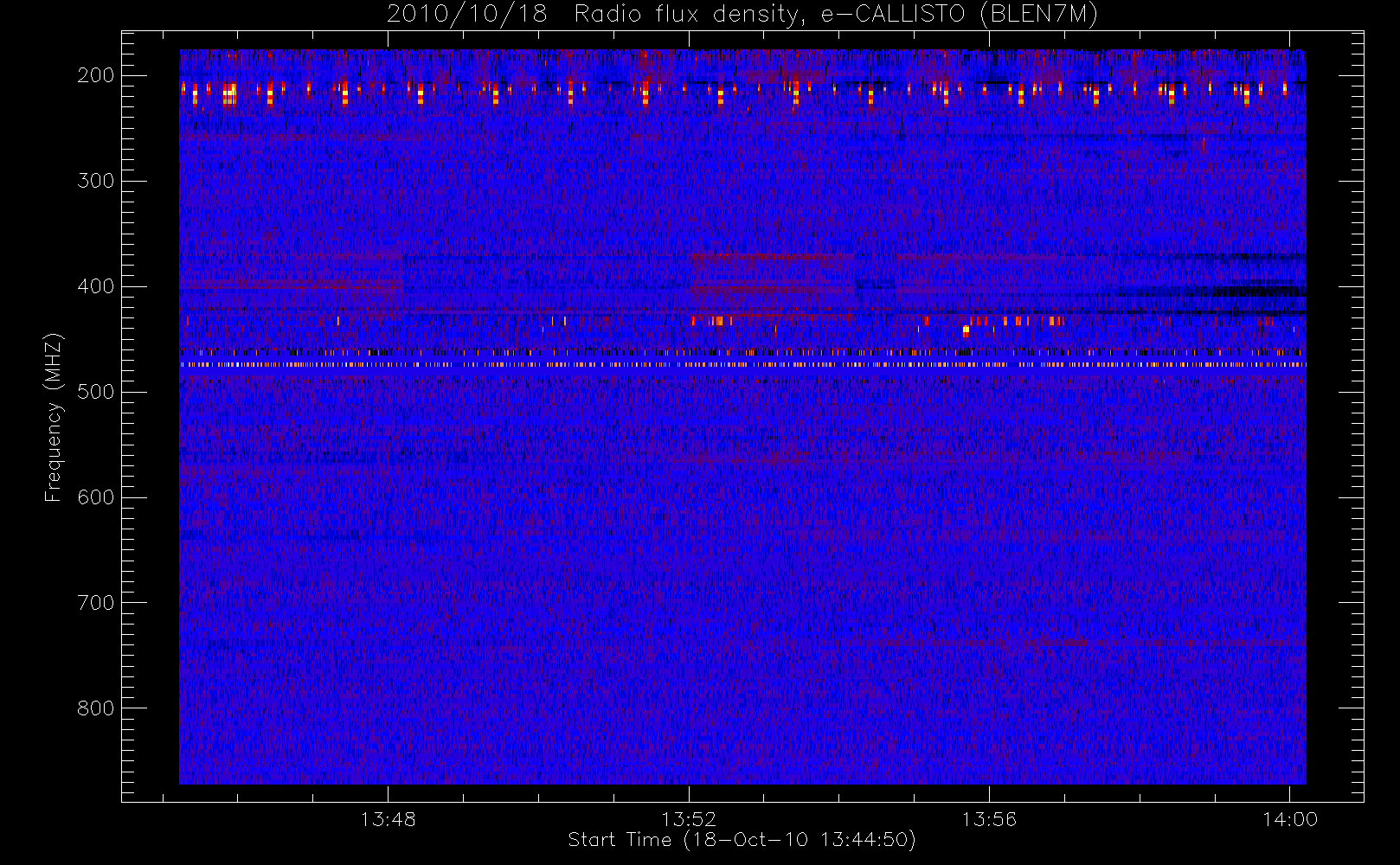Viewport: 1400px width, 865px height.
Task: Select the Frequency (MHz) axis label
Action: (x=54, y=417)
